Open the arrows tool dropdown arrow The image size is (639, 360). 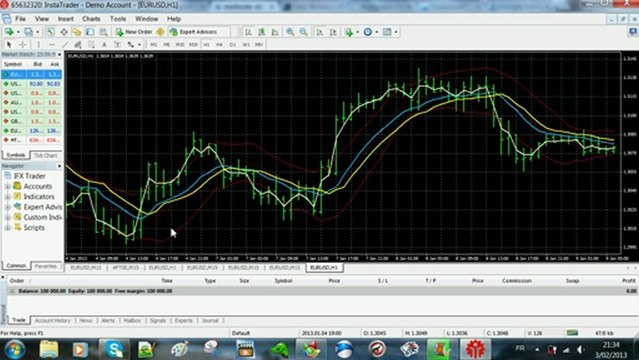139,44
